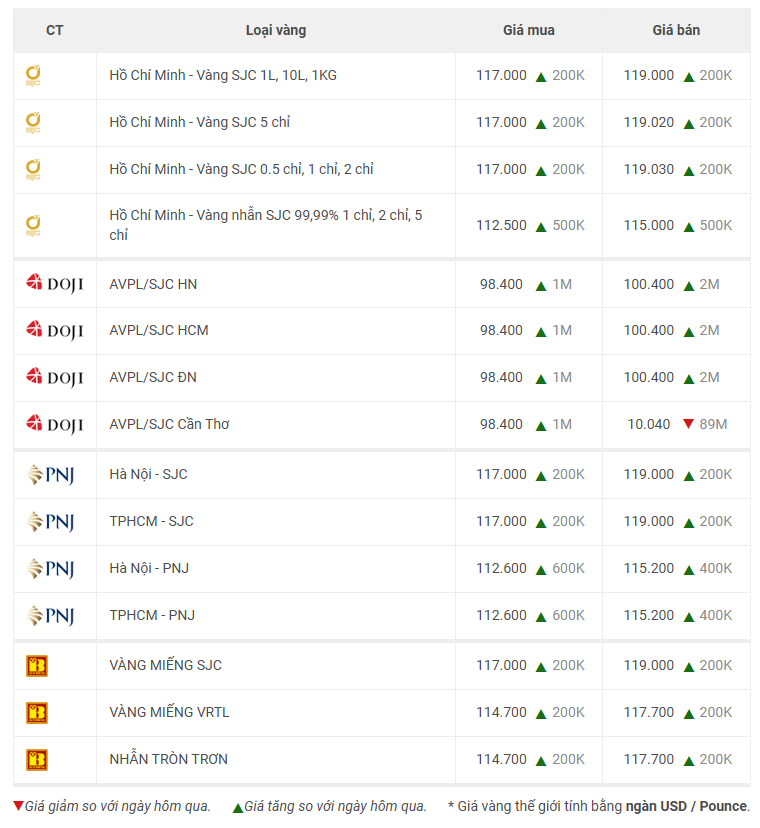Viewport: 760px width, 828px height.
Task: Click the Loại vàng column header
Action: click(x=276, y=31)
